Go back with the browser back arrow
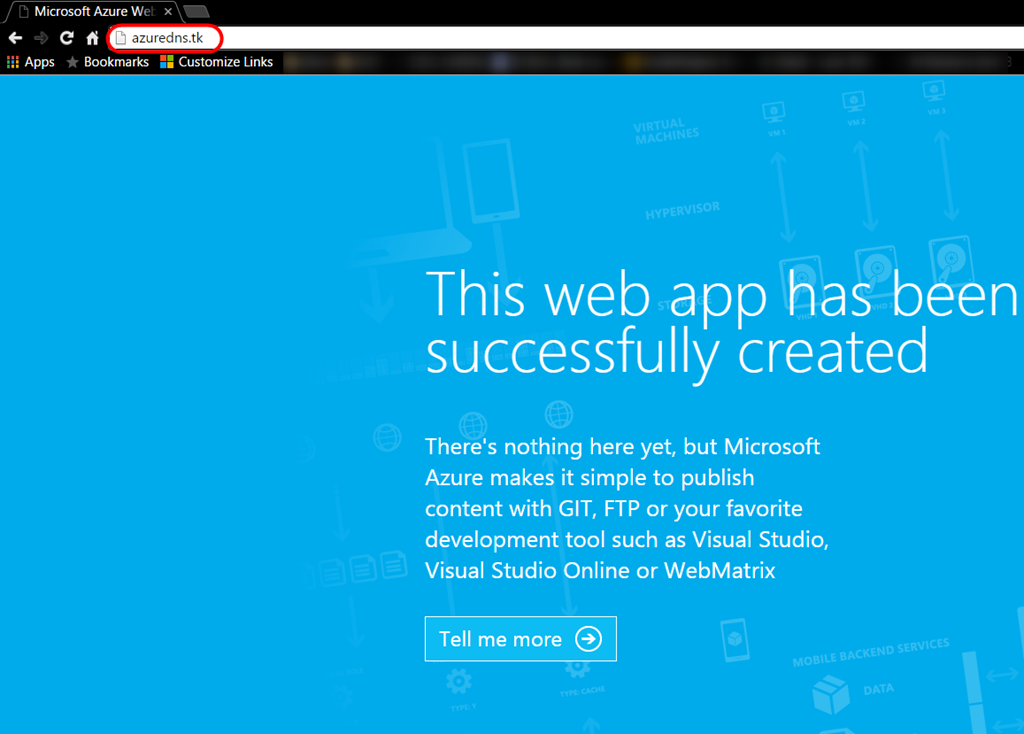 coord(15,38)
